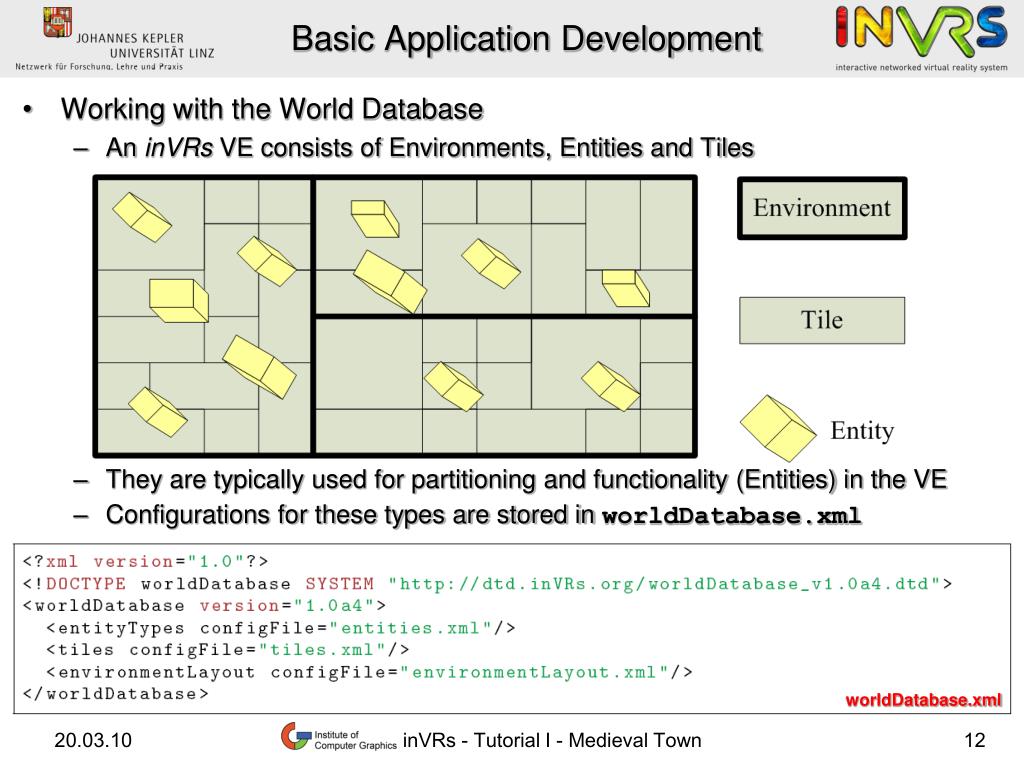Click the red 'worldDatabase.xml' label

[x=923, y=700]
